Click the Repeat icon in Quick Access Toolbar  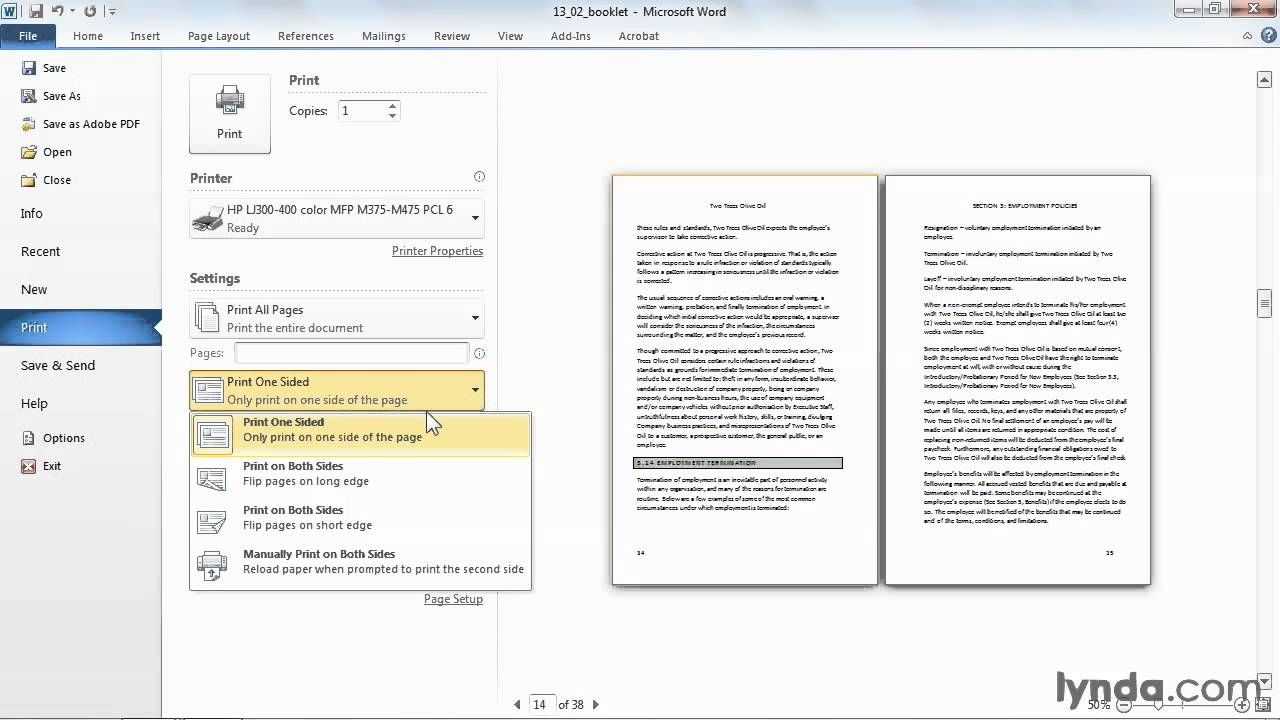(90, 11)
